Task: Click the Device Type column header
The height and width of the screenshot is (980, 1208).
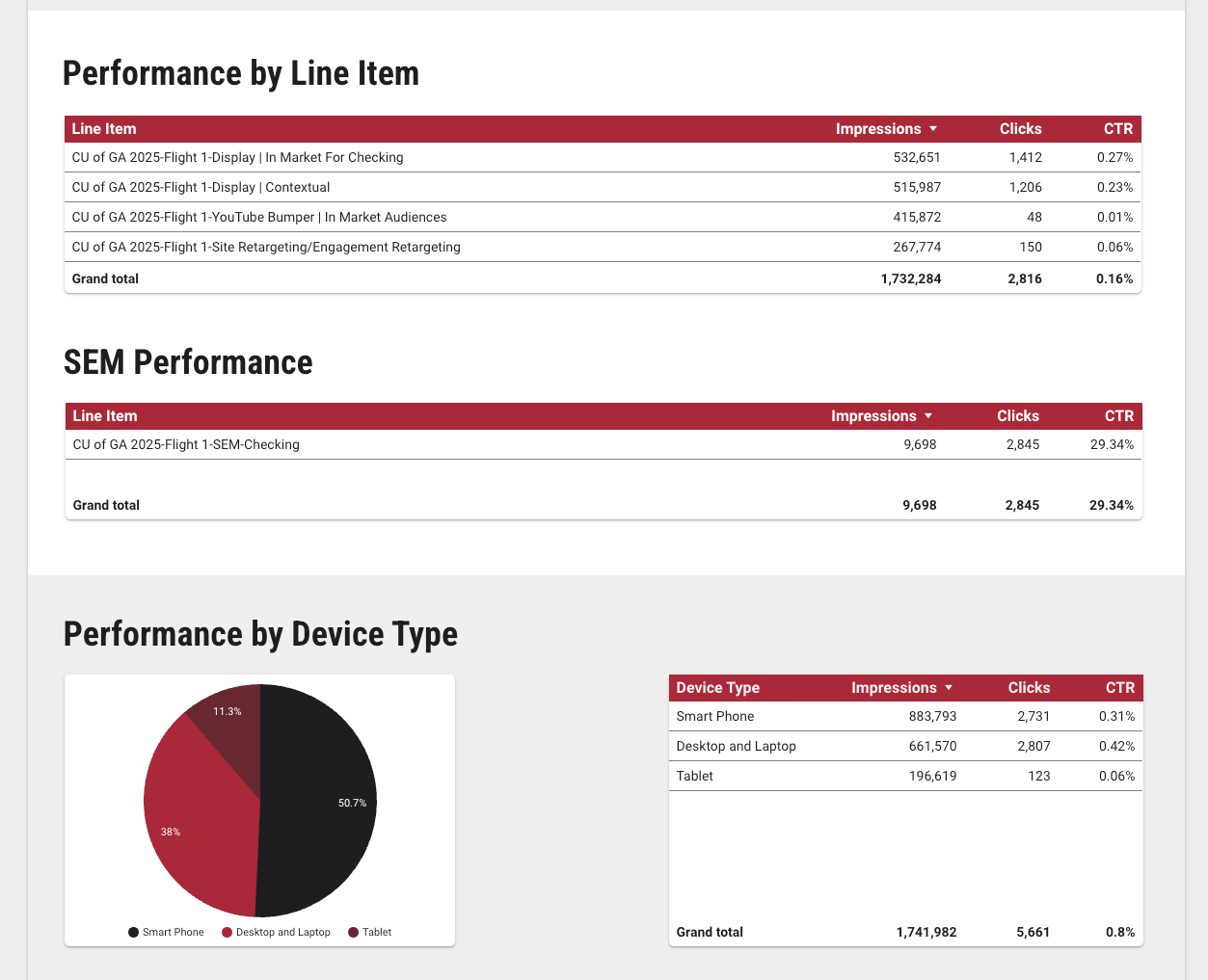Action: 717,688
